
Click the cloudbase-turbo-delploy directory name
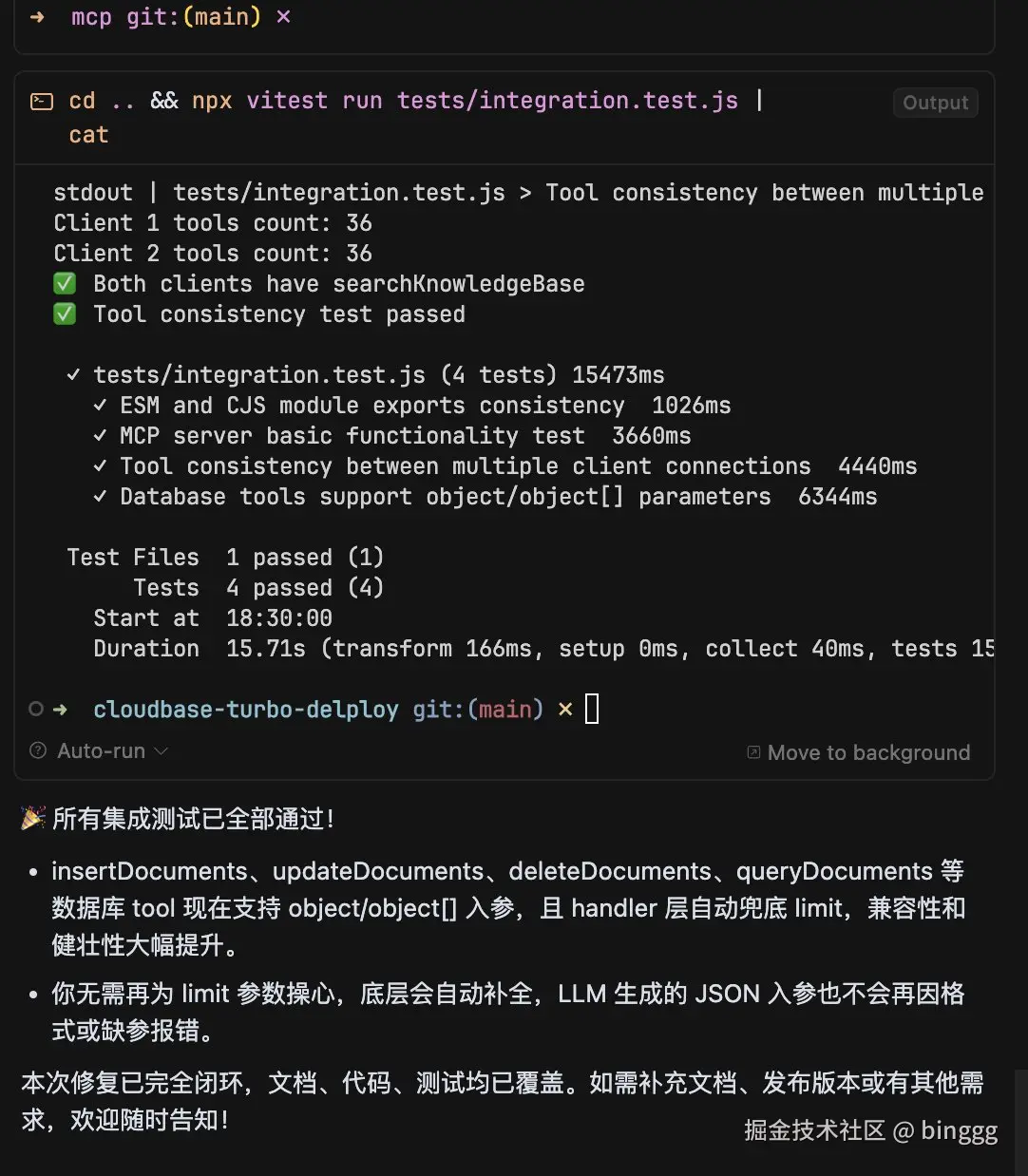(x=245, y=709)
